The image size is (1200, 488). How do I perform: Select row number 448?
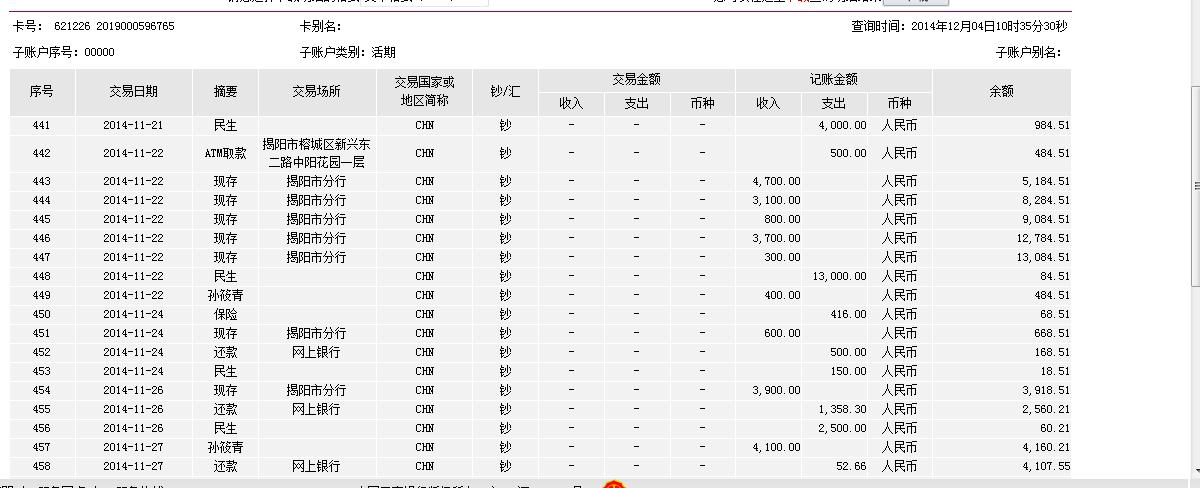click(x=41, y=277)
